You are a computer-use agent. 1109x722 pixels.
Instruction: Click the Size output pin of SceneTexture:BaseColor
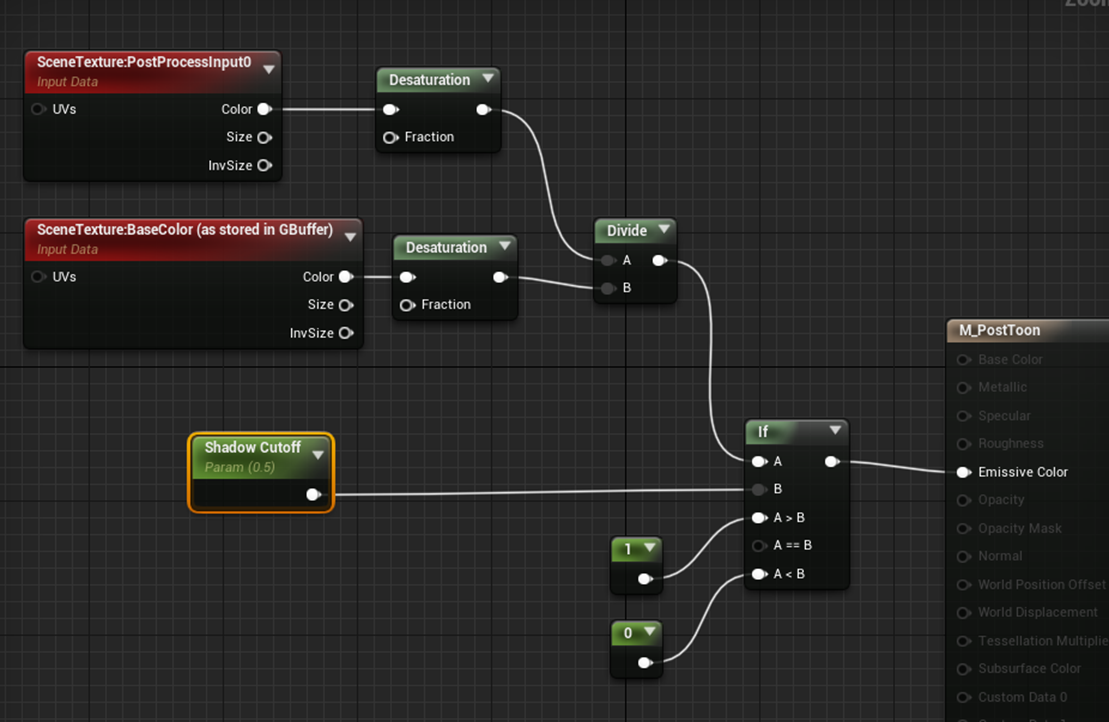tap(346, 305)
